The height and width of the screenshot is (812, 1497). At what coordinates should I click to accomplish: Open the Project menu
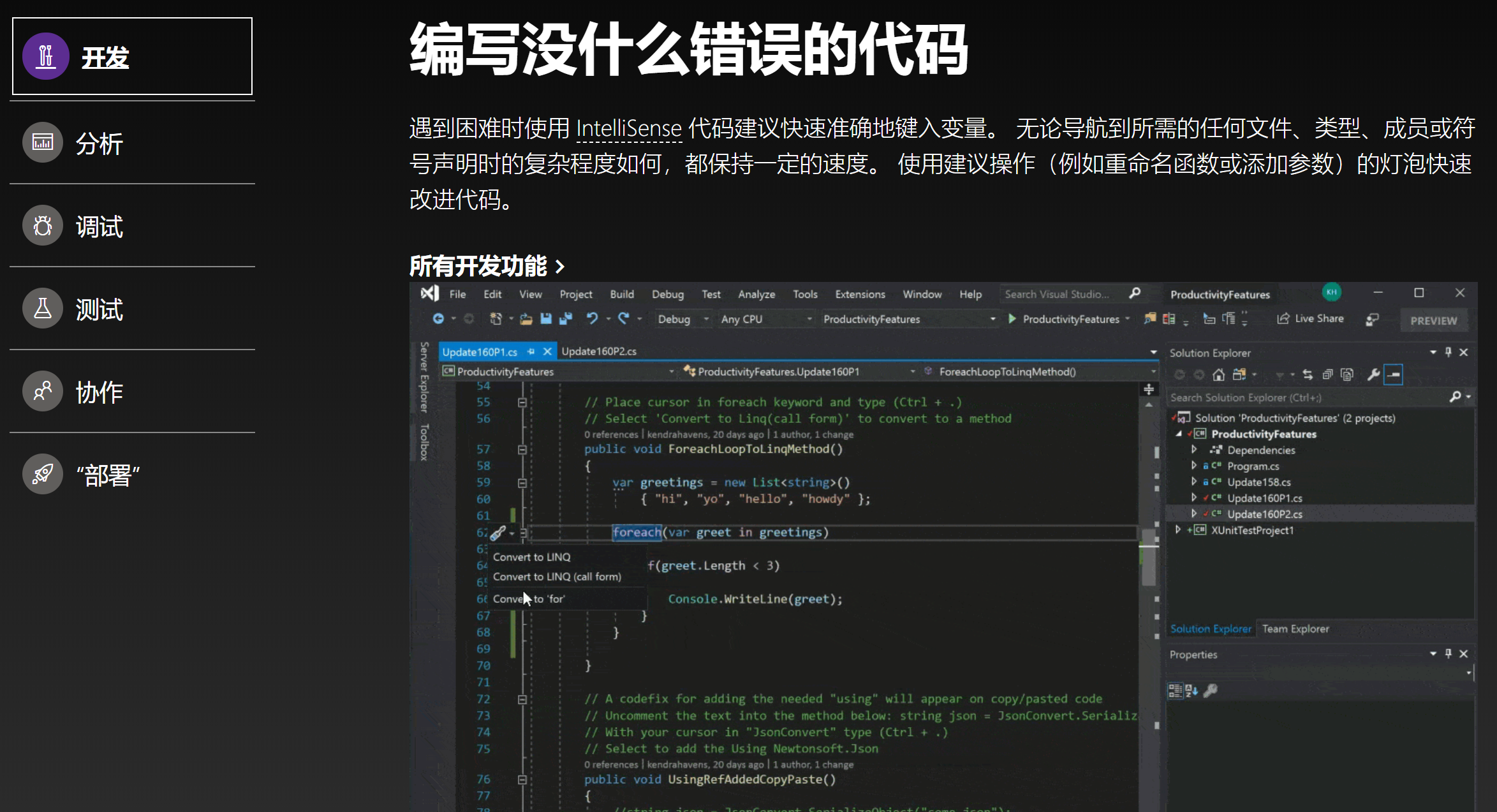click(576, 294)
